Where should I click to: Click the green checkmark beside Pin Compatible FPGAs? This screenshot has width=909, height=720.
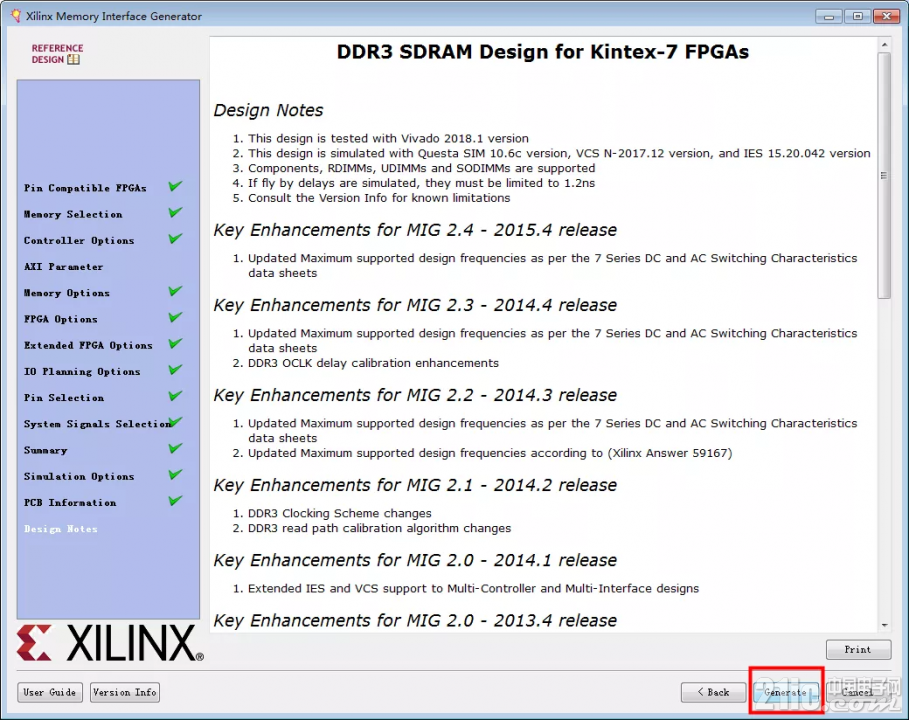point(175,186)
